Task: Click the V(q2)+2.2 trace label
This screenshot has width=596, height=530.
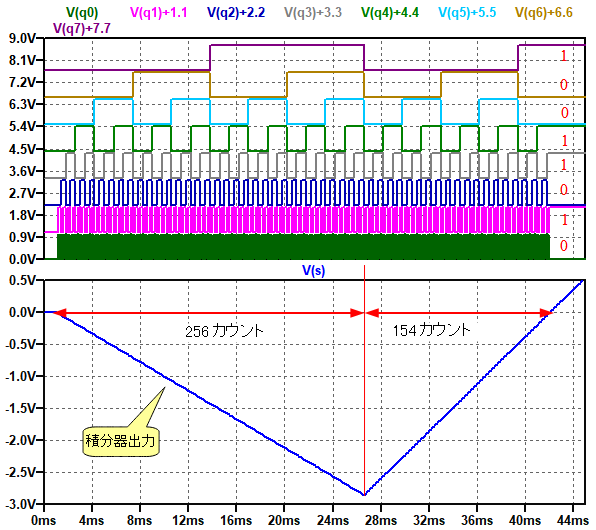Action: coord(236,13)
